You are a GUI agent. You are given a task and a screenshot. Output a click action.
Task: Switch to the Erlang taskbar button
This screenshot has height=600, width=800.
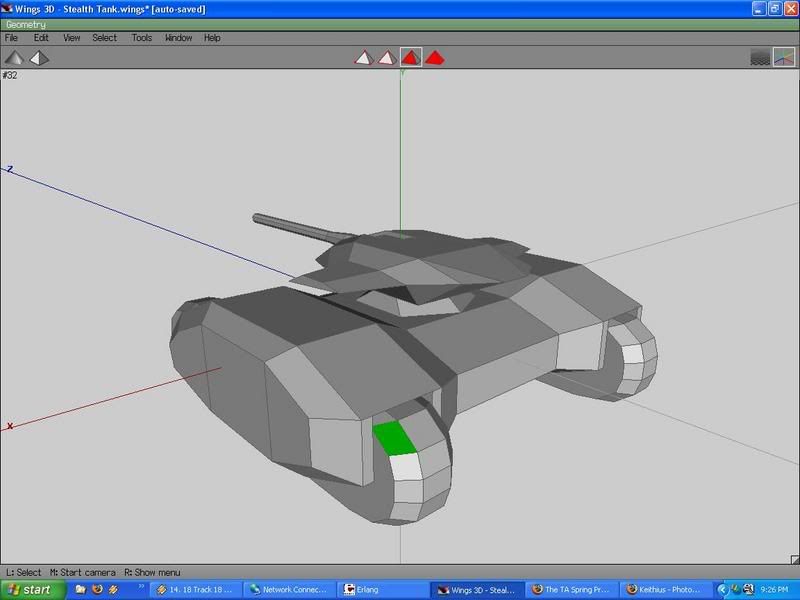pyautogui.click(x=383, y=590)
